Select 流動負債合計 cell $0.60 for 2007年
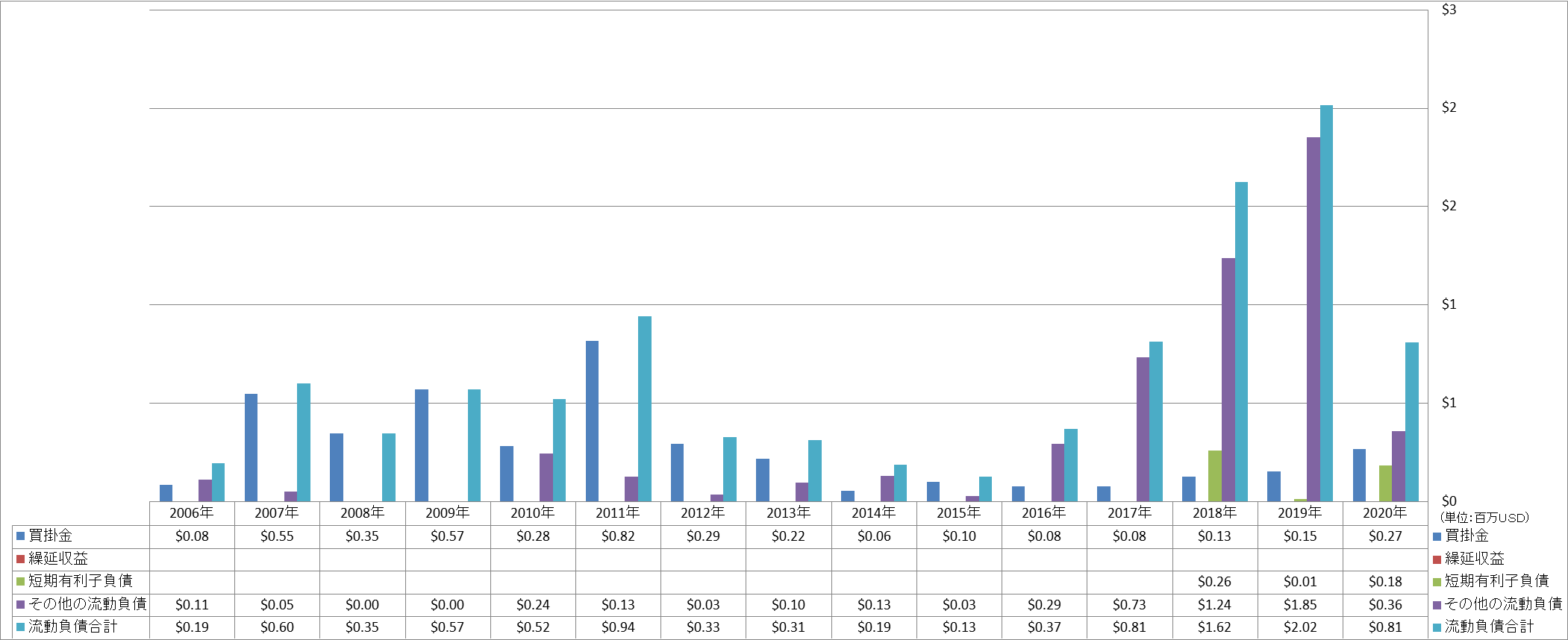 pos(277,627)
